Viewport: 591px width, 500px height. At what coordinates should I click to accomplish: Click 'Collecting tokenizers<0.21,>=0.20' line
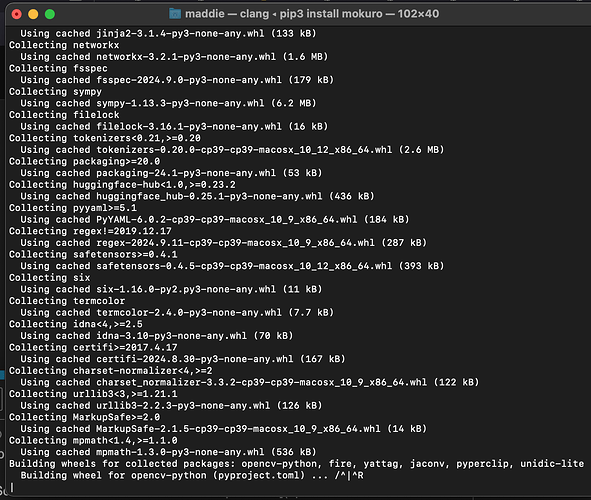105,138
